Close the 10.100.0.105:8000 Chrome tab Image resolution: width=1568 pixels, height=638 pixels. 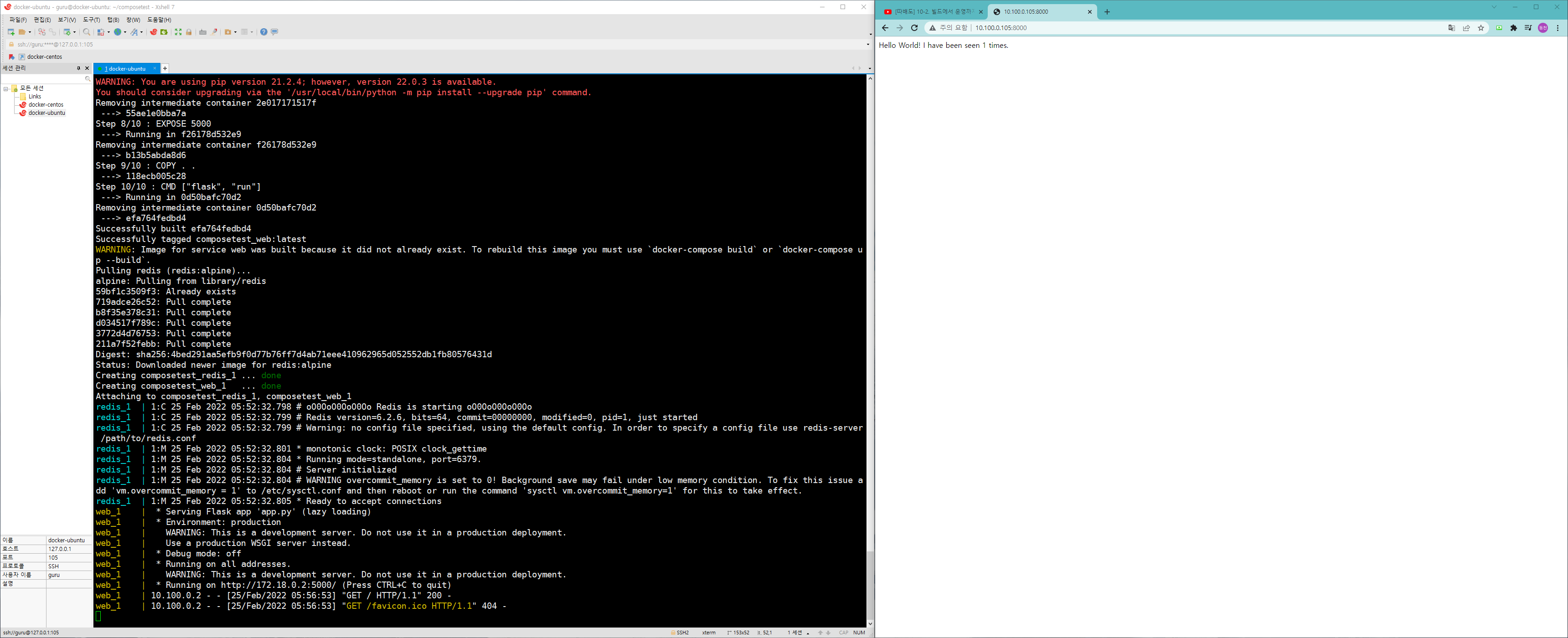(1089, 11)
